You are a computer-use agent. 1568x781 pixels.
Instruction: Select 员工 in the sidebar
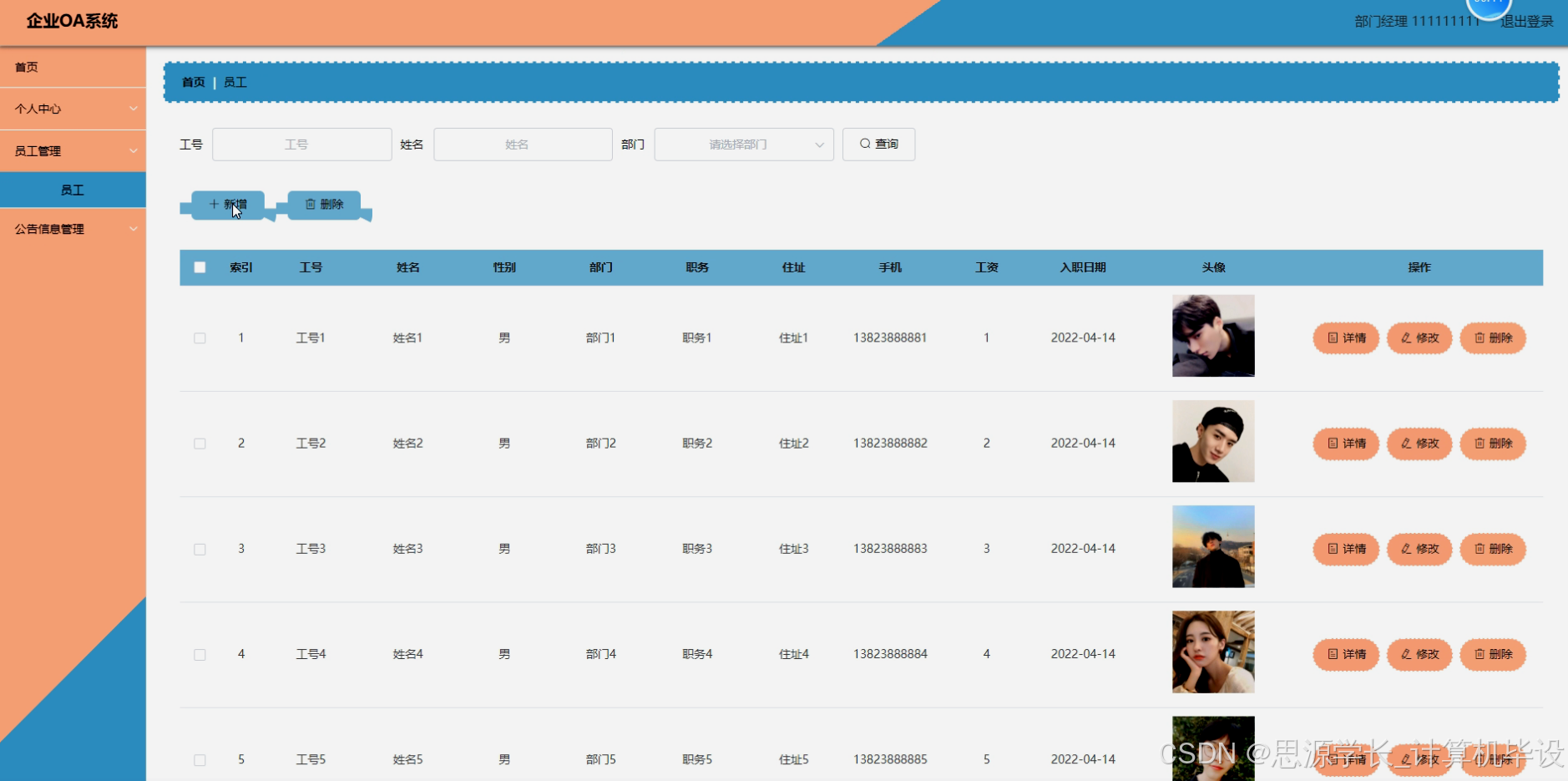[x=73, y=190]
